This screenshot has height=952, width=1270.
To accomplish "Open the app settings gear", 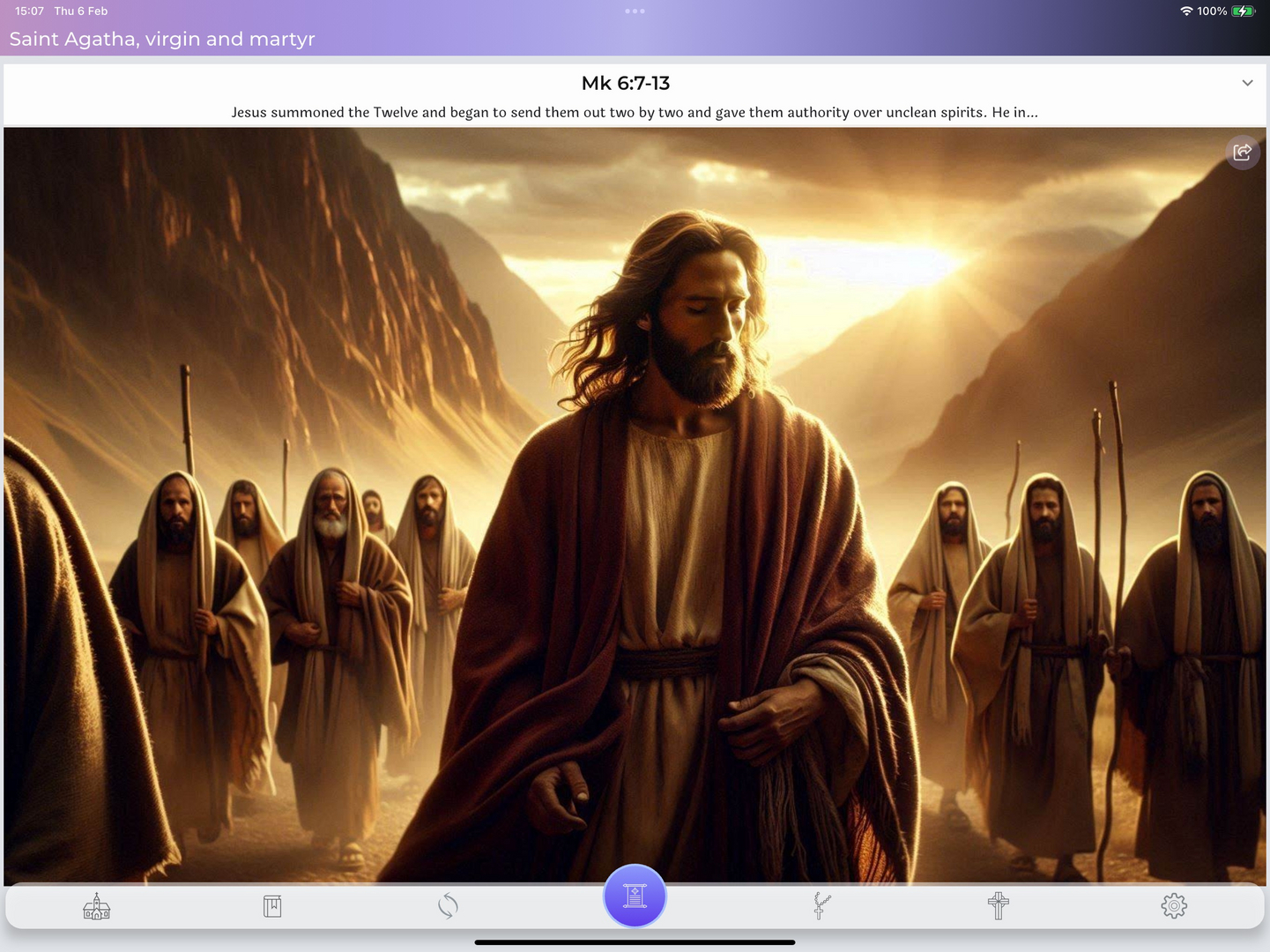I will 1173,905.
